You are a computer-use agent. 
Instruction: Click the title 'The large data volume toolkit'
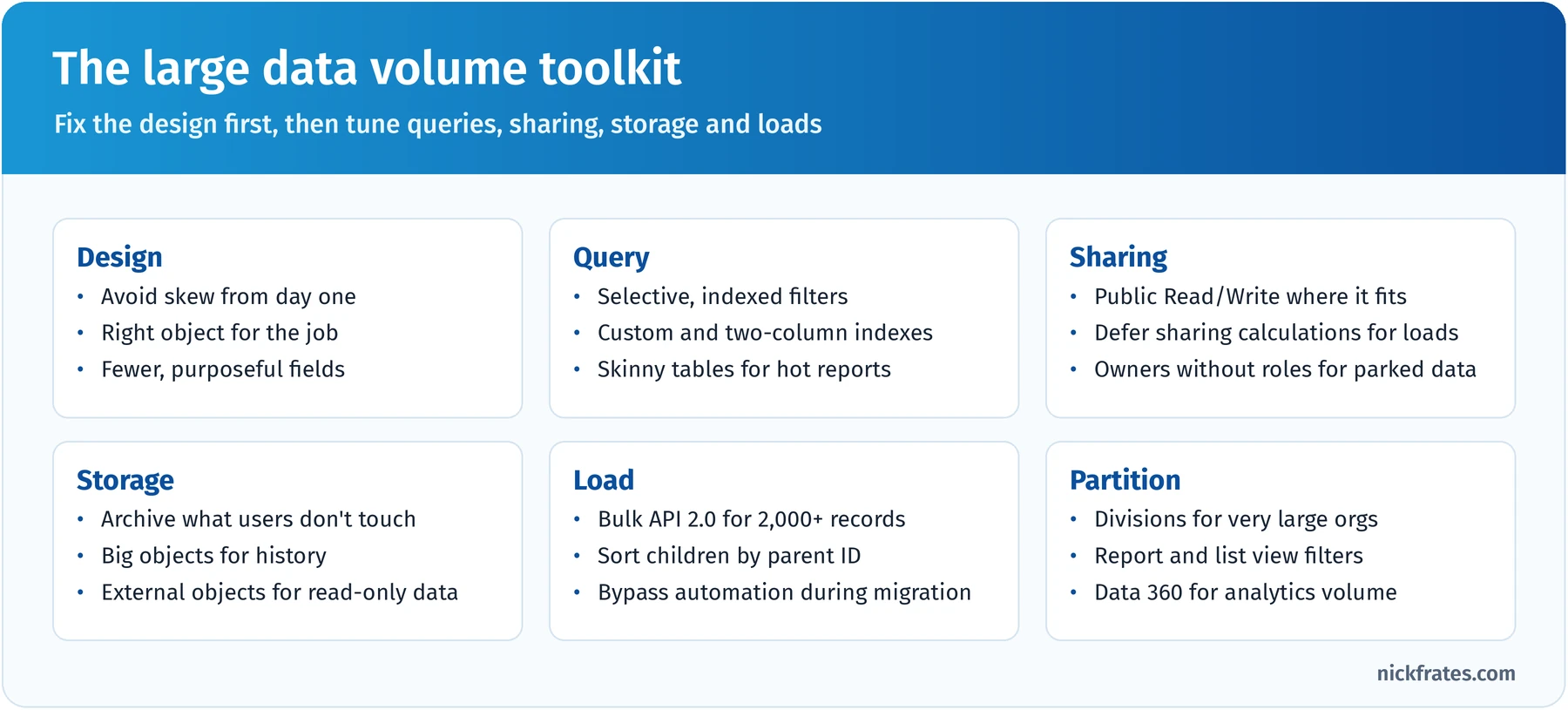367,69
